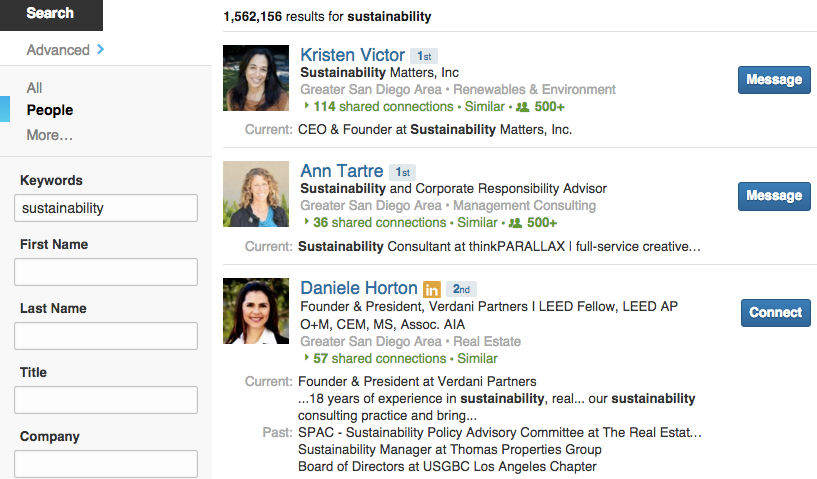Viewport: 817px width, 479px height.
Task: Open Ann Tartre's profile name link
Action: (341, 172)
